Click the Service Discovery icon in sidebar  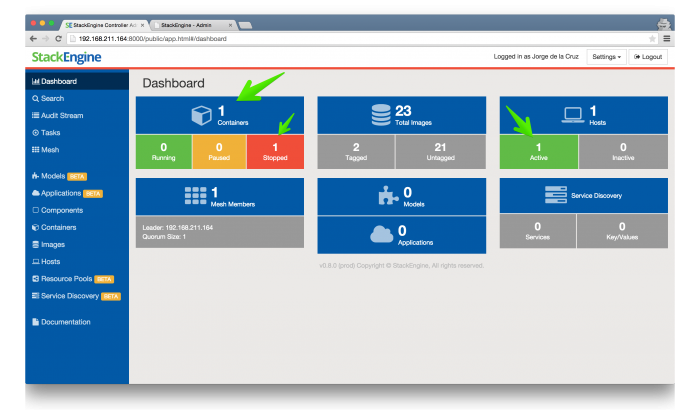coord(36,295)
